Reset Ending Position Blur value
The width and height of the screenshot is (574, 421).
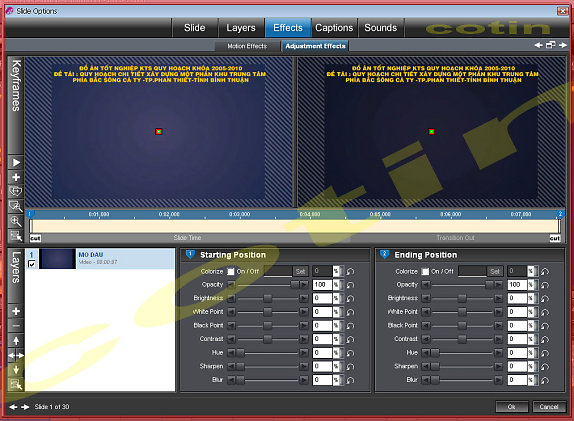click(x=545, y=380)
